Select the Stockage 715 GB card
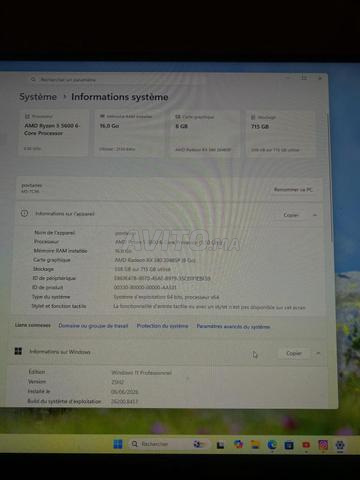The height and width of the screenshot is (480, 360). tap(281, 134)
